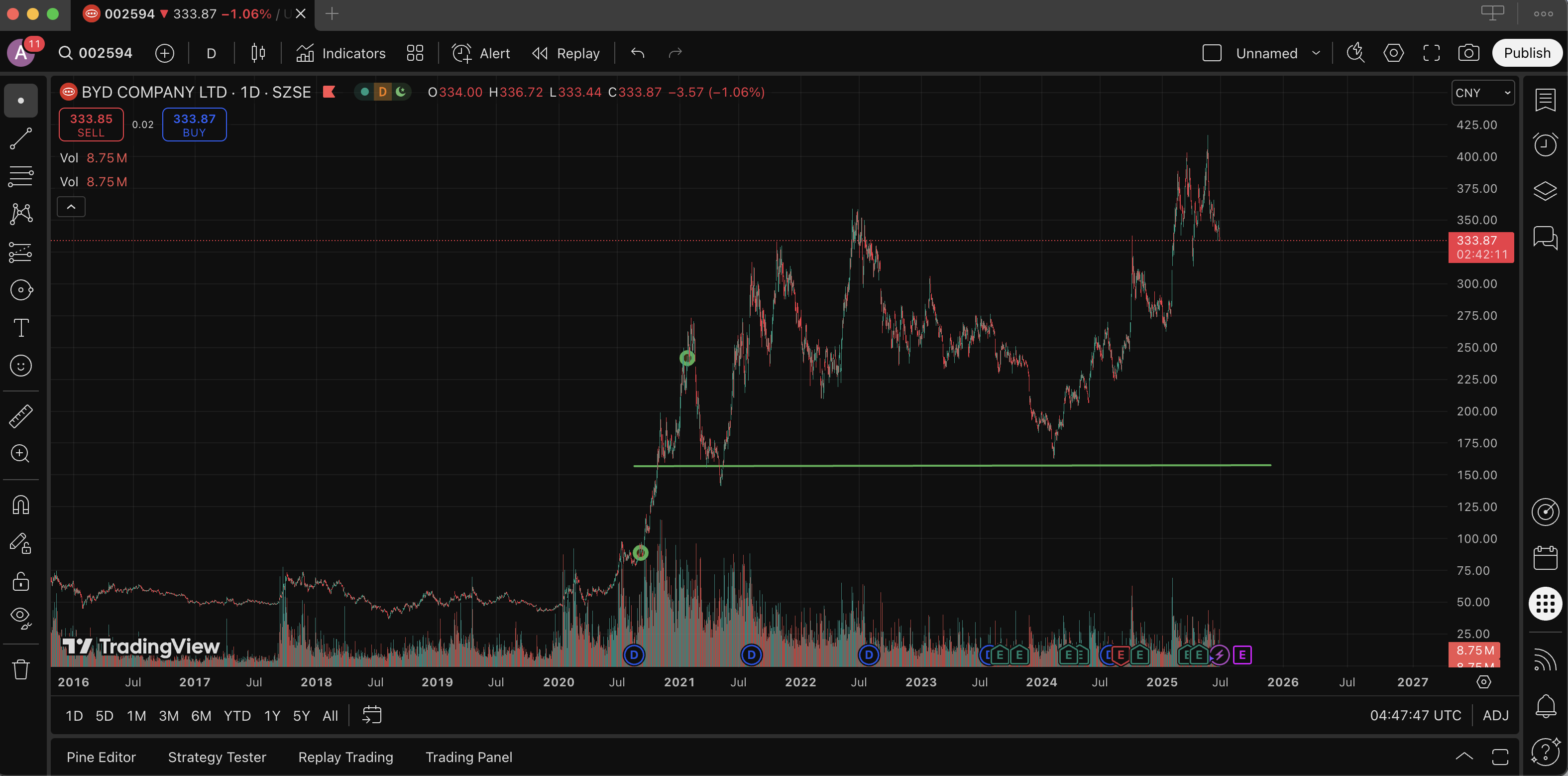Open the Fibonacci retracement tool
1568x776 pixels.
click(21, 177)
